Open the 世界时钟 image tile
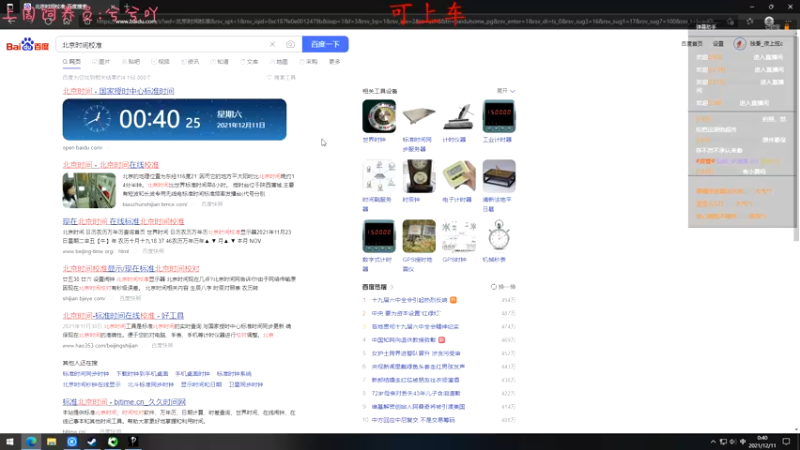 [x=379, y=116]
